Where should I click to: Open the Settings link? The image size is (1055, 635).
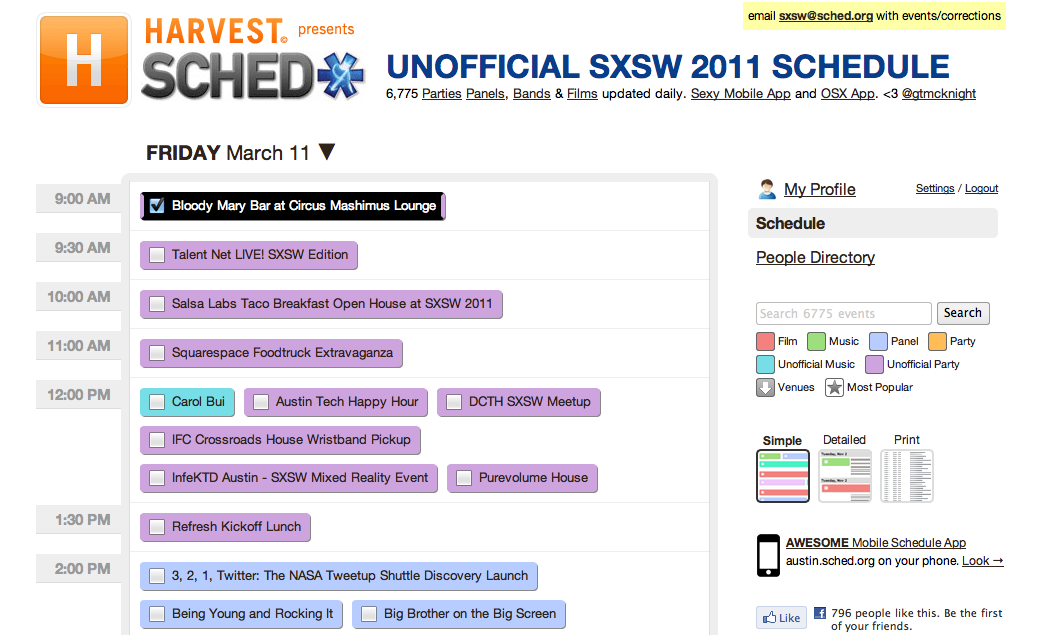click(x=935, y=188)
